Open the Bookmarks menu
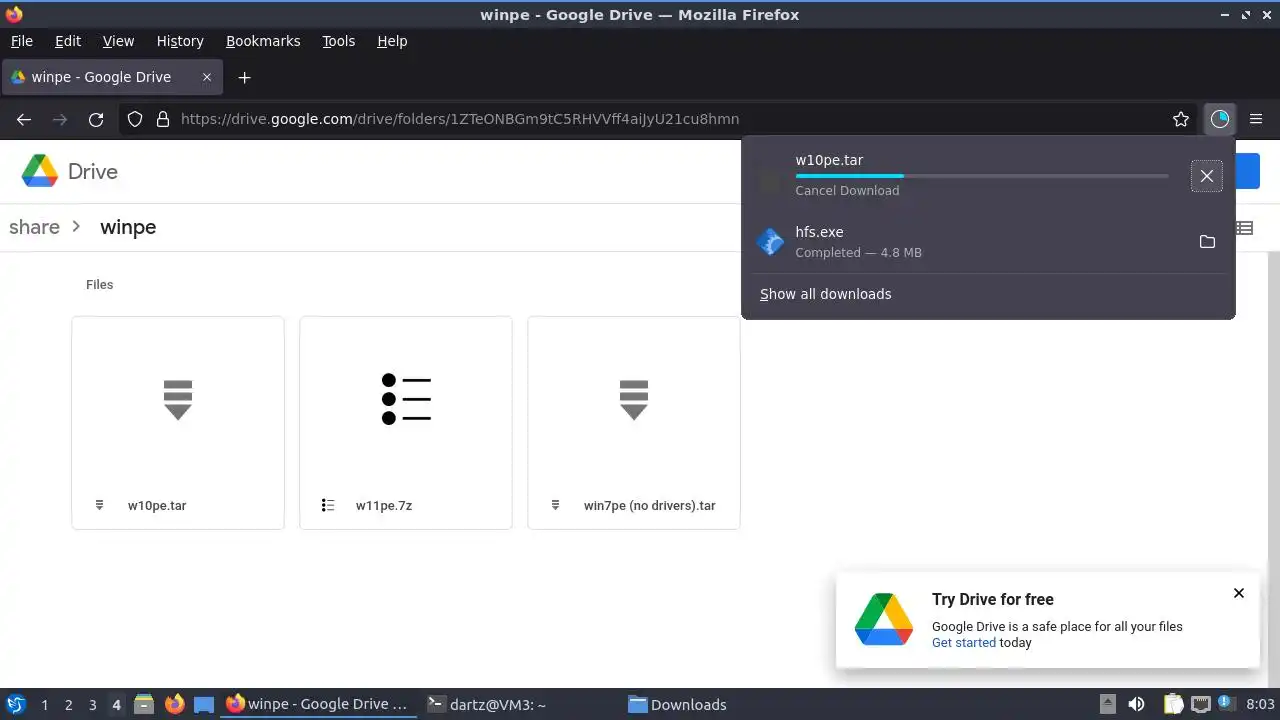Viewport: 1280px width, 720px height. [x=263, y=41]
